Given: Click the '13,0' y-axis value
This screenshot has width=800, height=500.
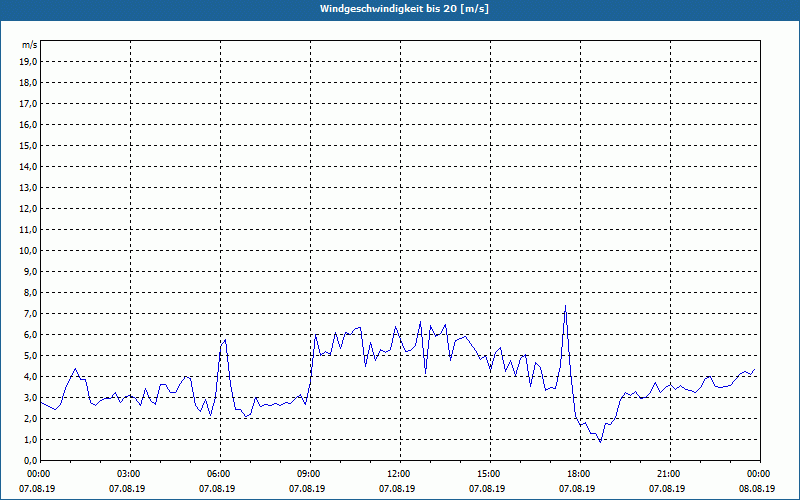Looking at the screenshot, I should pos(28,187).
